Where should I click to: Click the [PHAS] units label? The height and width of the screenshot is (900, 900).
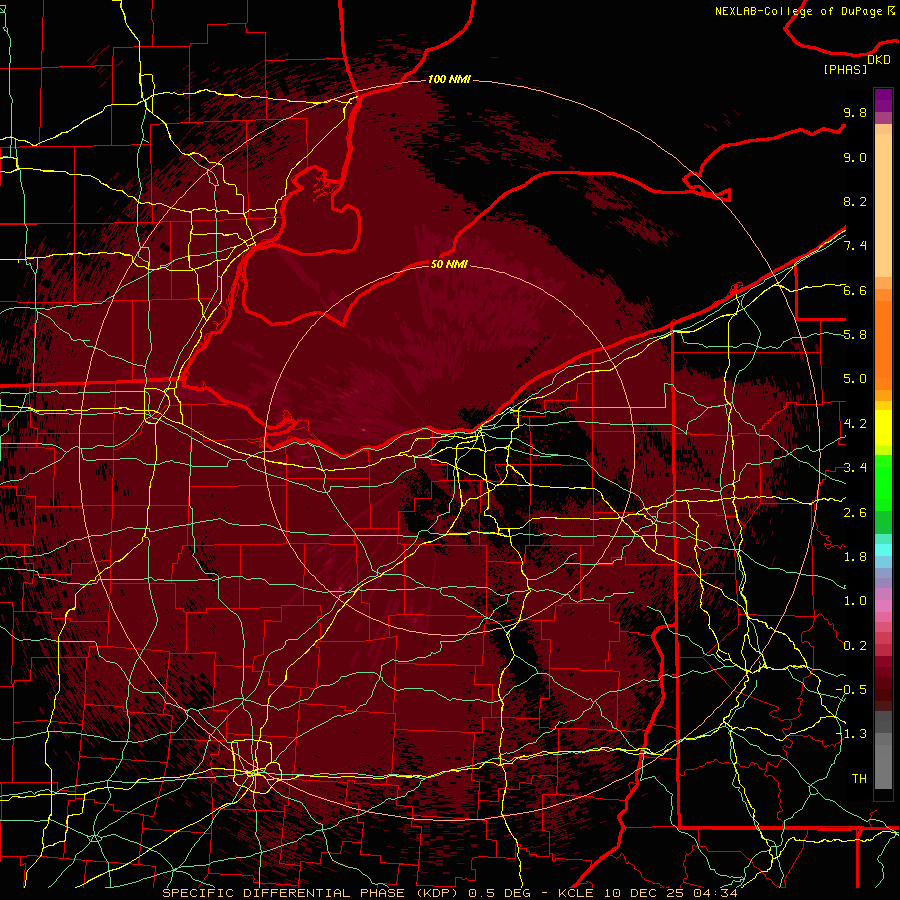[x=845, y=70]
